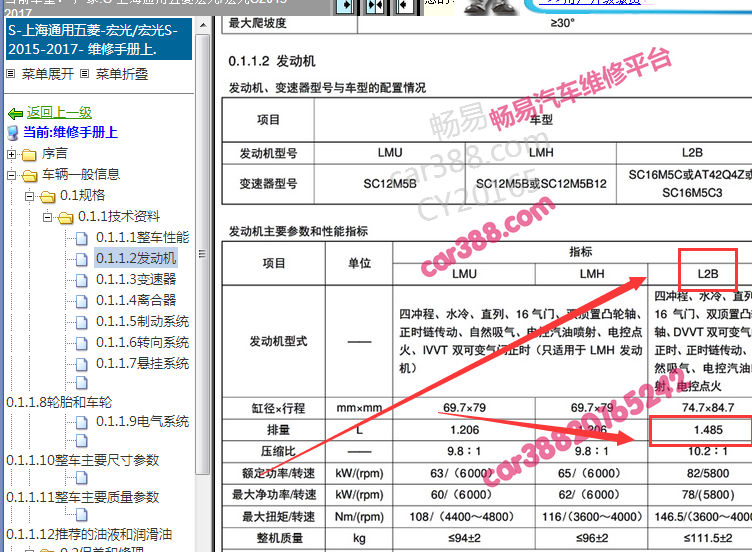This screenshot has width=752, height=552.
Task: Click the 最大爬坡度 row label
Action: click(x=258, y=23)
